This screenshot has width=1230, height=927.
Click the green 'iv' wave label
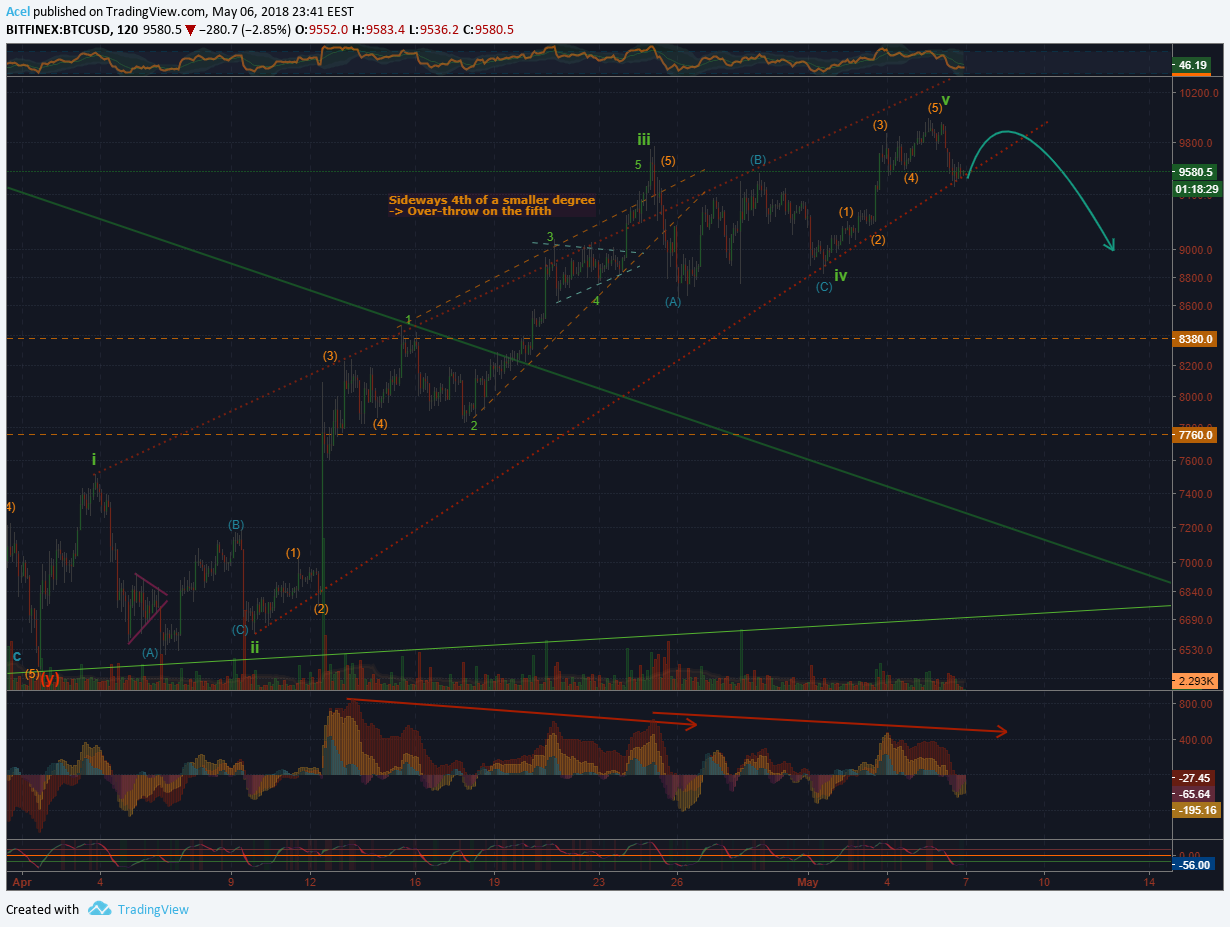tap(841, 275)
